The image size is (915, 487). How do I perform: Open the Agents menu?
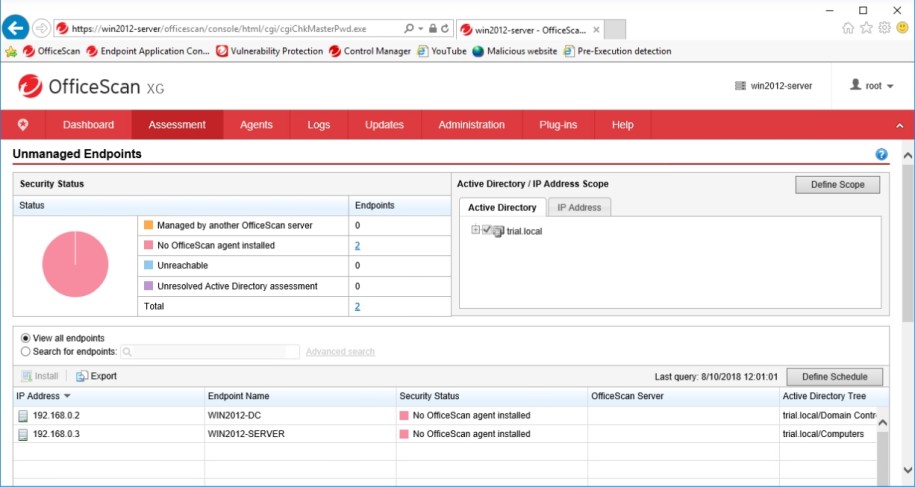[x=256, y=125]
